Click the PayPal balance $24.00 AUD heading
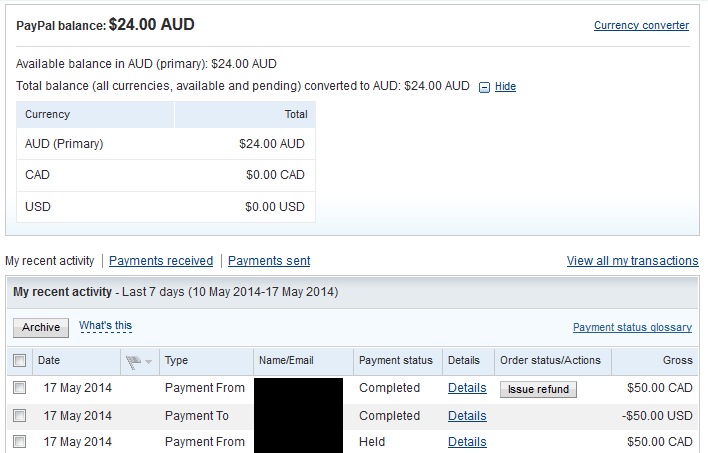The image size is (708, 453). pos(105,24)
